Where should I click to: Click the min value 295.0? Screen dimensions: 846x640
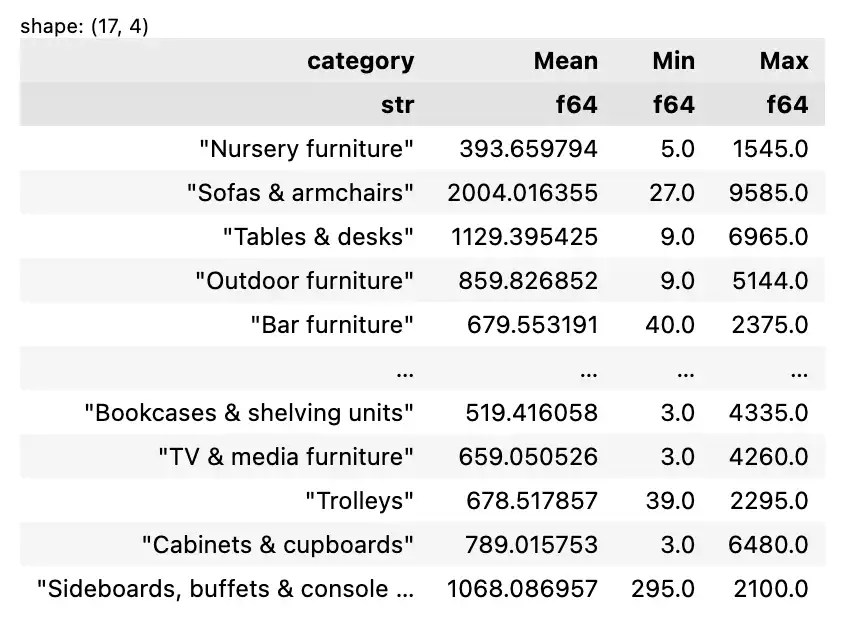pyautogui.click(x=663, y=589)
